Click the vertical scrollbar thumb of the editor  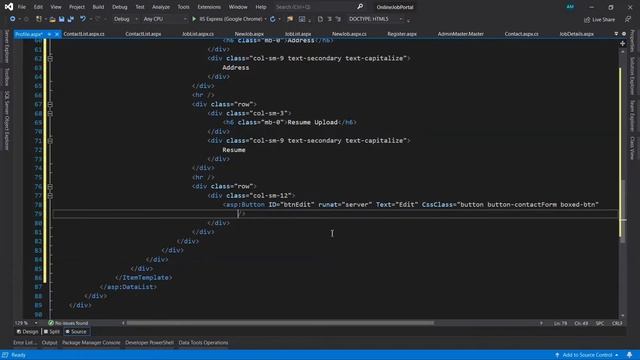pos(622,211)
